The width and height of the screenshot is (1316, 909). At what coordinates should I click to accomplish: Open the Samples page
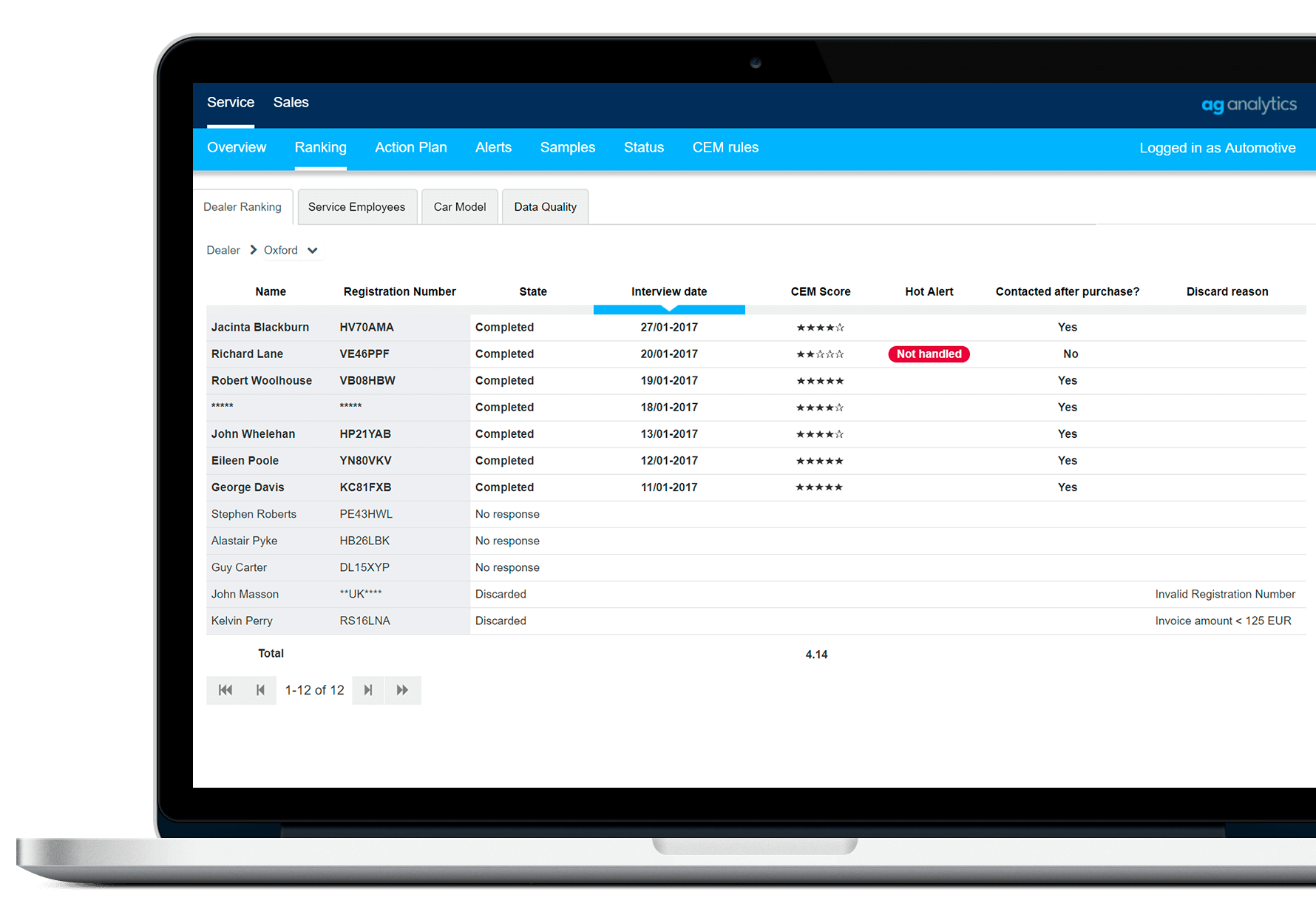coord(568,147)
